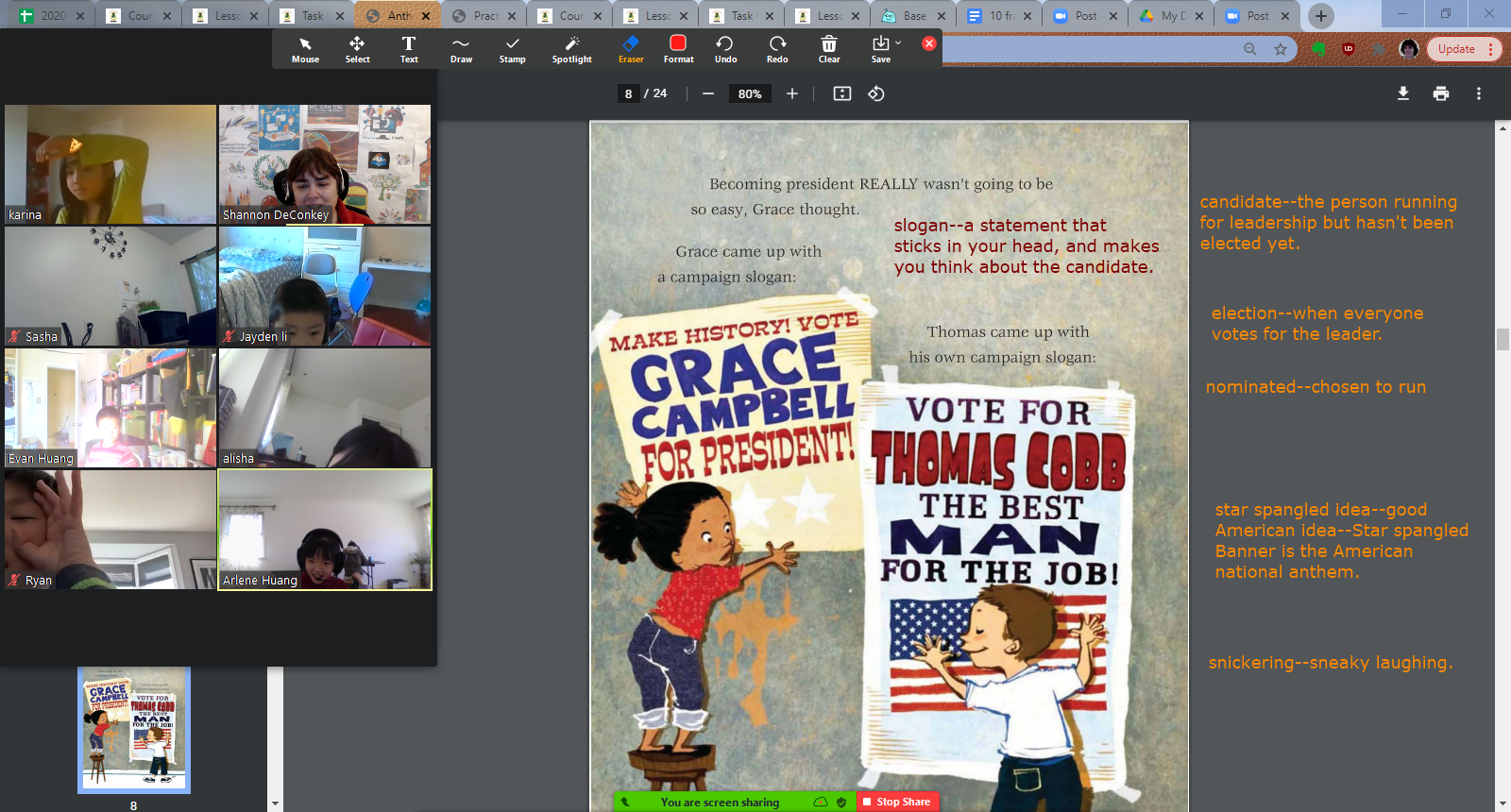Viewport: 1511px width, 812px height.
Task: Zoom in on the PDF
Action: 792,93
